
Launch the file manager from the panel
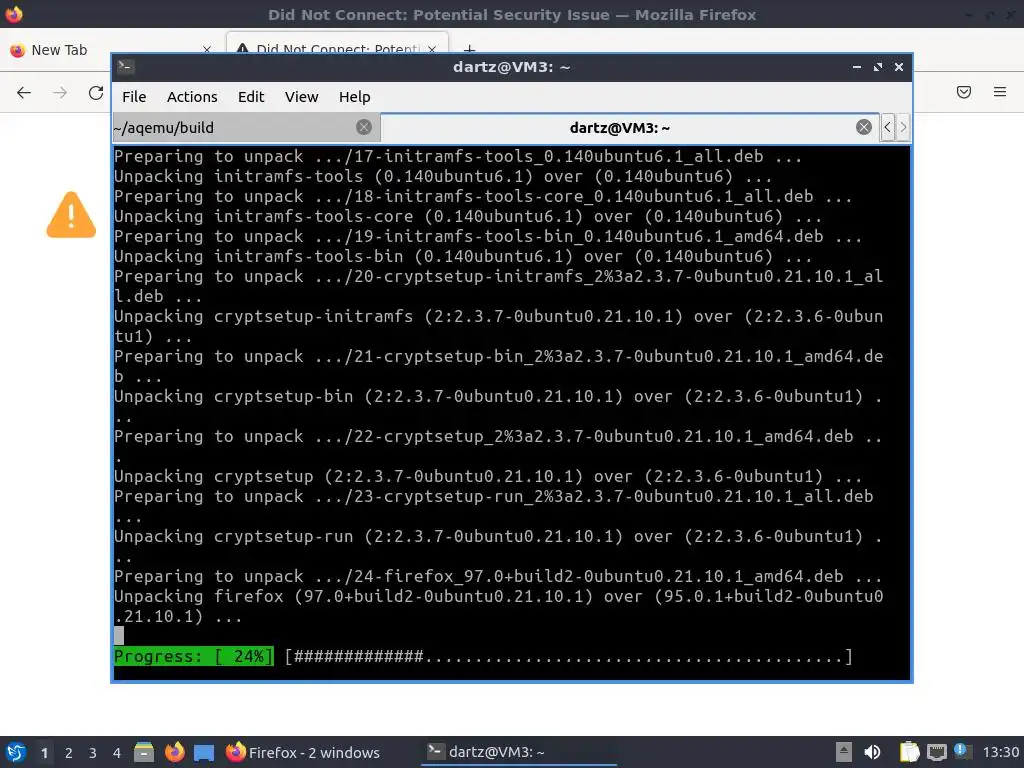pyautogui.click(x=144, y=752)
